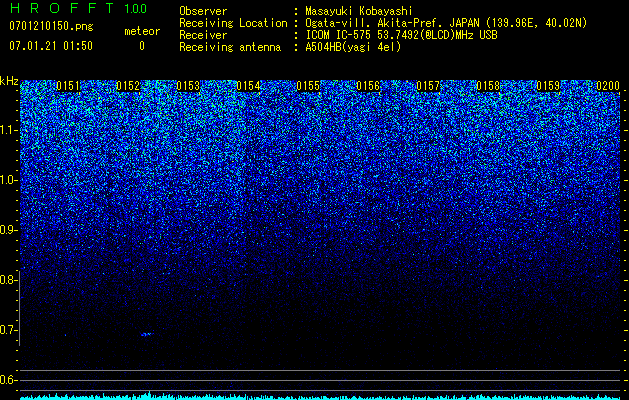Click the 0151 time marker
The height and width of the screenshot is (400, 629).
pos(68,86)
